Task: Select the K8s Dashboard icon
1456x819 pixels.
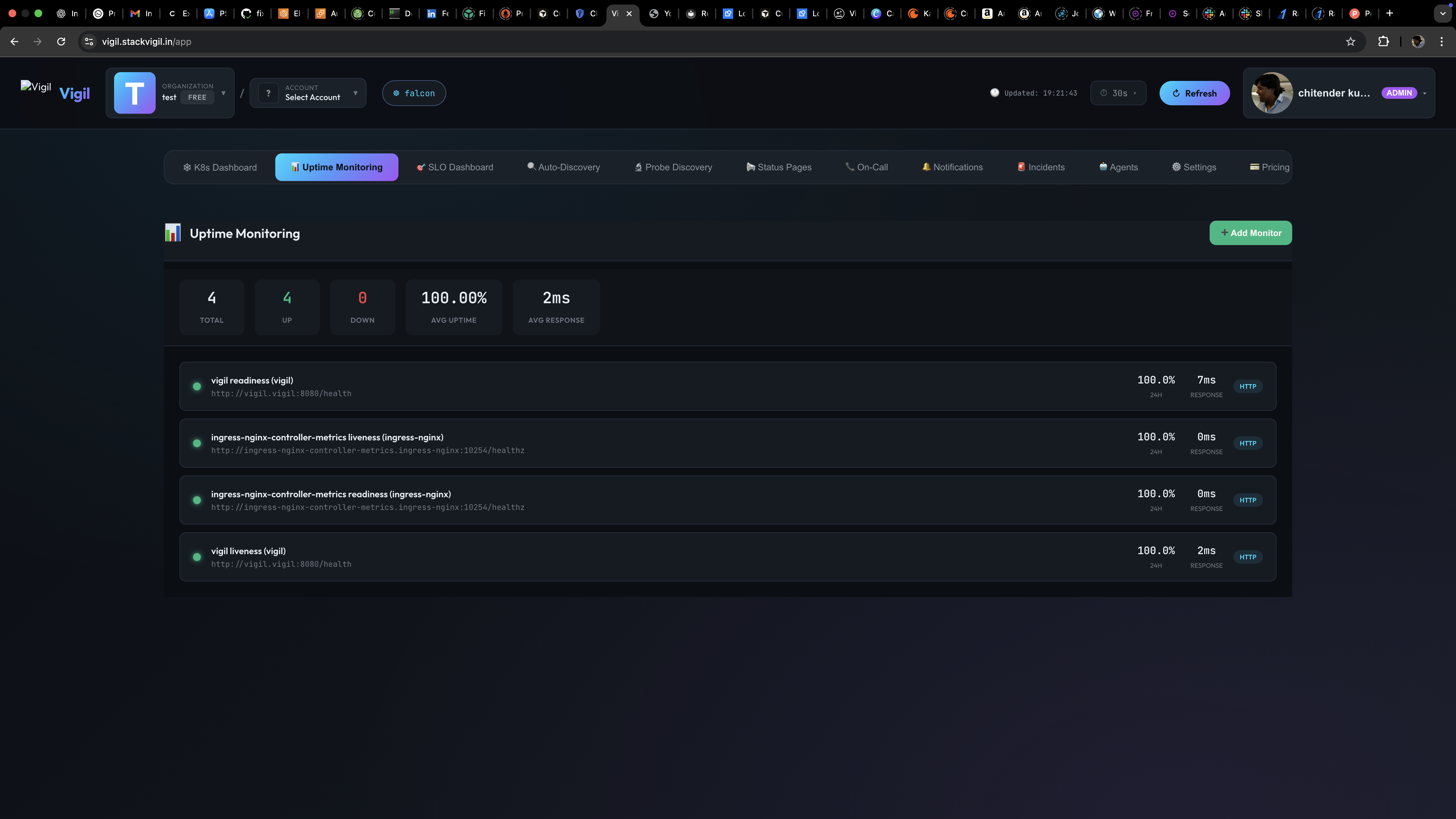Action: click(187, 167)
